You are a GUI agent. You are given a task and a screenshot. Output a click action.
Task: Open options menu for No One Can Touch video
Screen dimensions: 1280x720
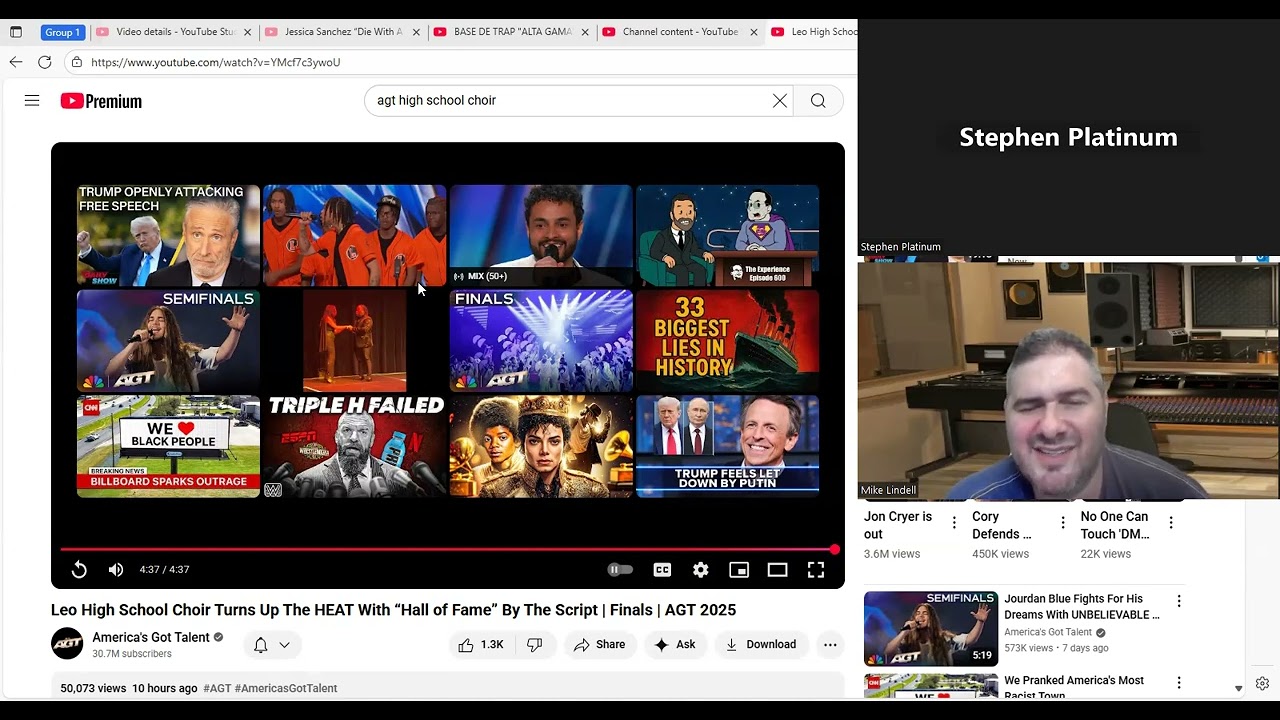pyautogui.click(x=1171, y=523)
